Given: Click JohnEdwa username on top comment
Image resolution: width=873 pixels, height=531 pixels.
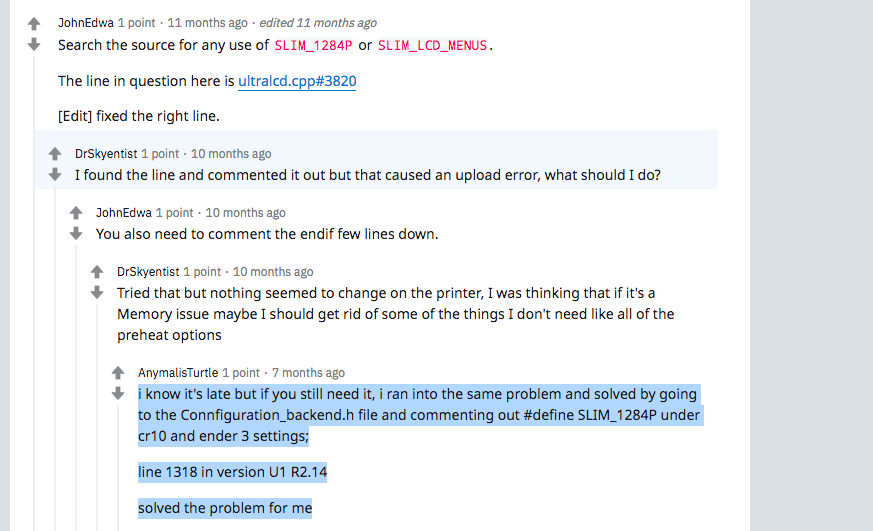Looking at the screenshot, I should (85, 22).
